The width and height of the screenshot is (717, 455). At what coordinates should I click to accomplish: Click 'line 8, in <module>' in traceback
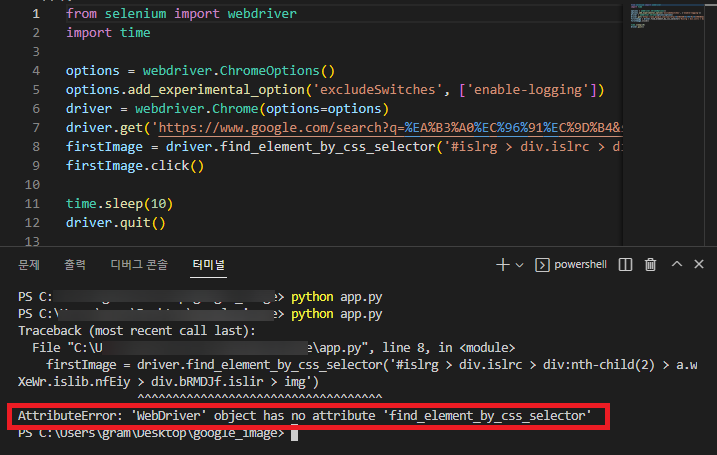[449, 348]
